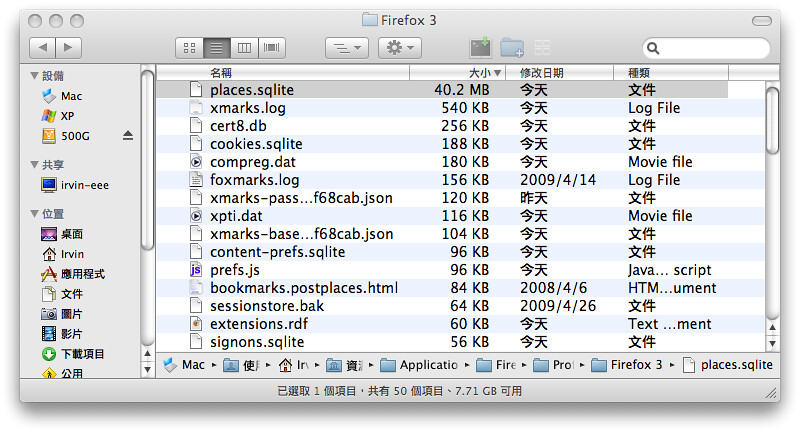Open irvin-eee shared computer
The width and height of the screenshot is (800, 432).
[75, 185]
